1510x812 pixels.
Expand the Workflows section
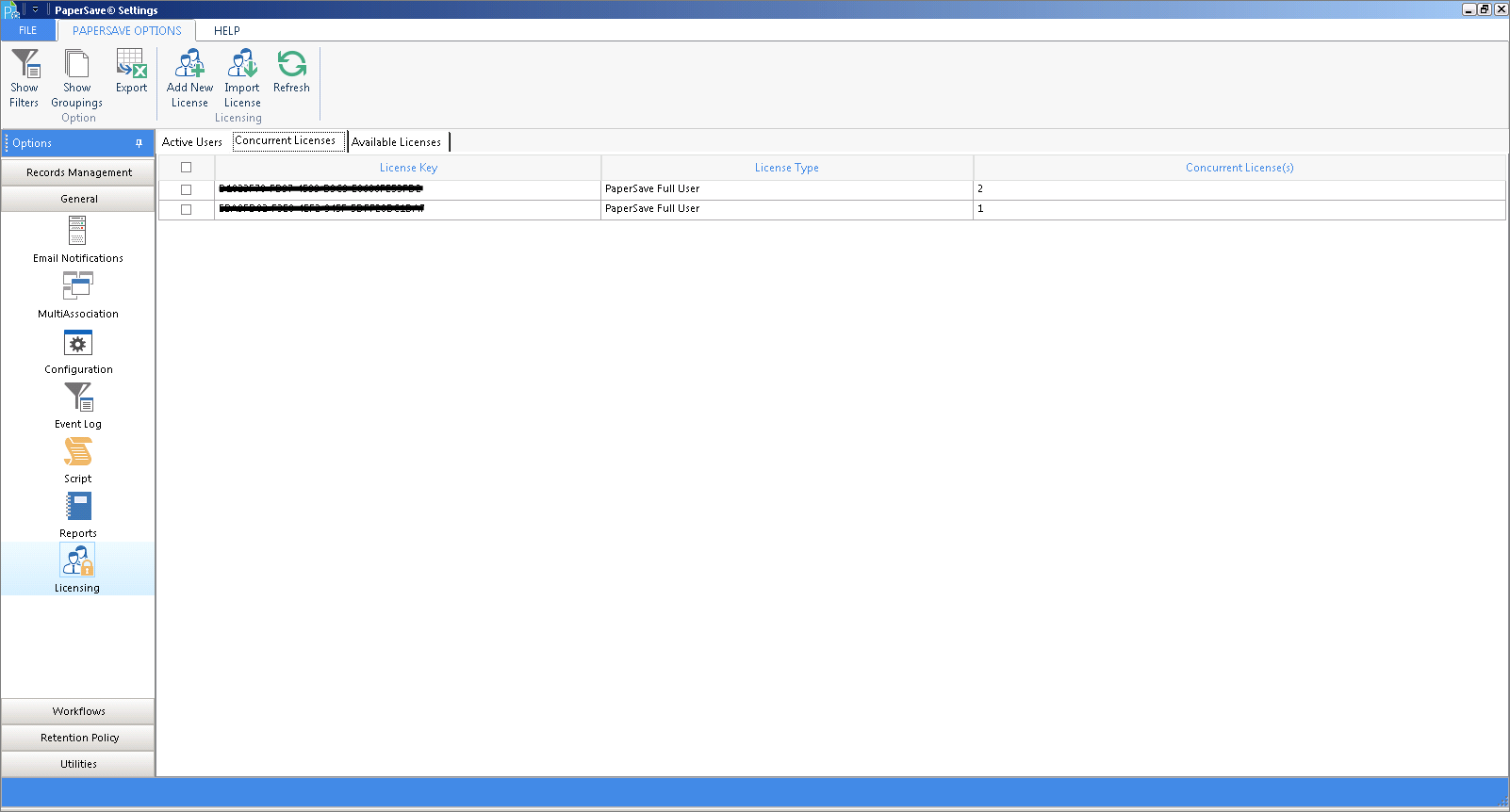pyautogui.click(x=78, y=711)
